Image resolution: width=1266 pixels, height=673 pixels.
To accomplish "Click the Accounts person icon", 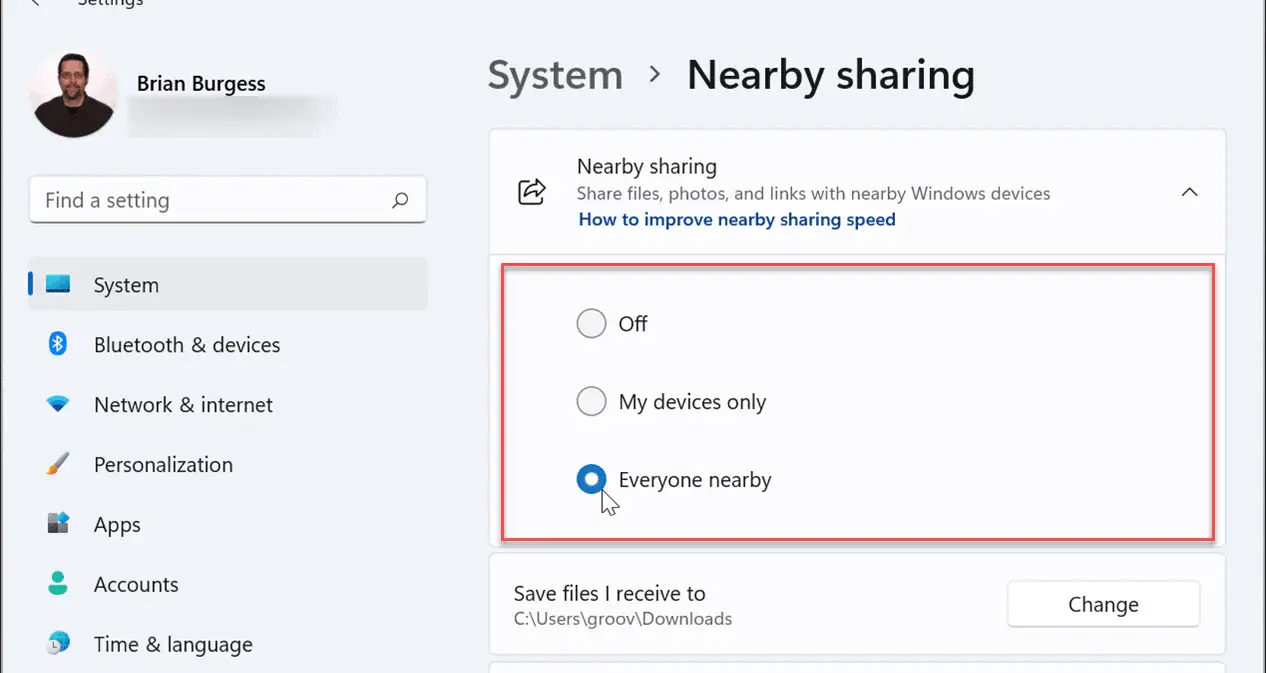I will tap(58, 584).
